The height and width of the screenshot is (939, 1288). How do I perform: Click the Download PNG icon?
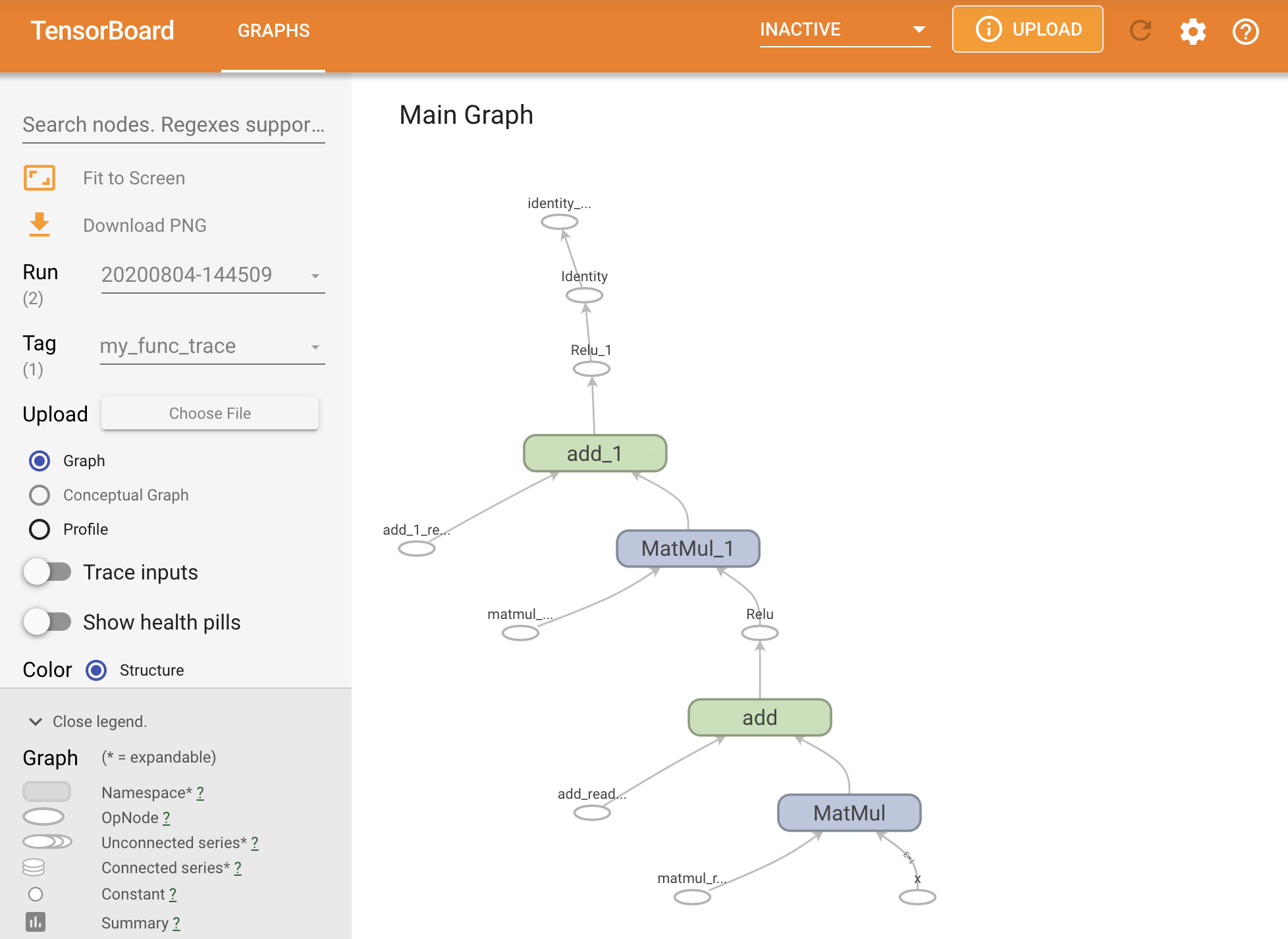39,224
